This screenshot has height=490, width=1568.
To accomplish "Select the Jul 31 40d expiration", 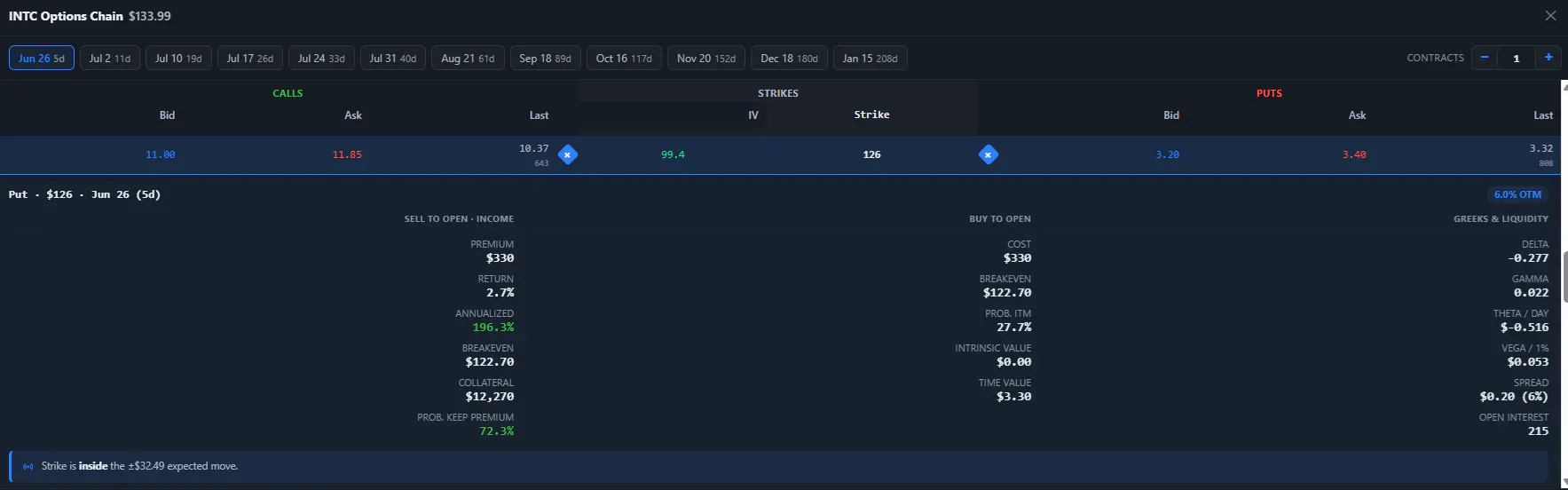I will click(x=393, y=59).
